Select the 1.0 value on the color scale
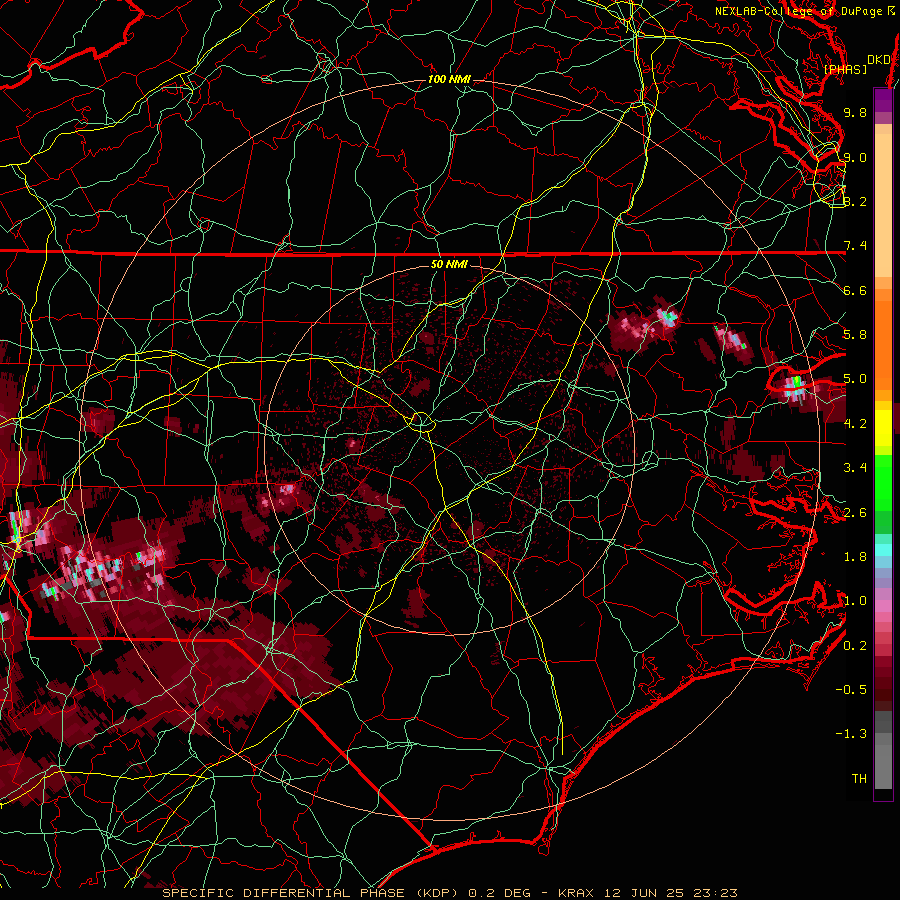The image size is (900, 900). (x=855, y=601)
